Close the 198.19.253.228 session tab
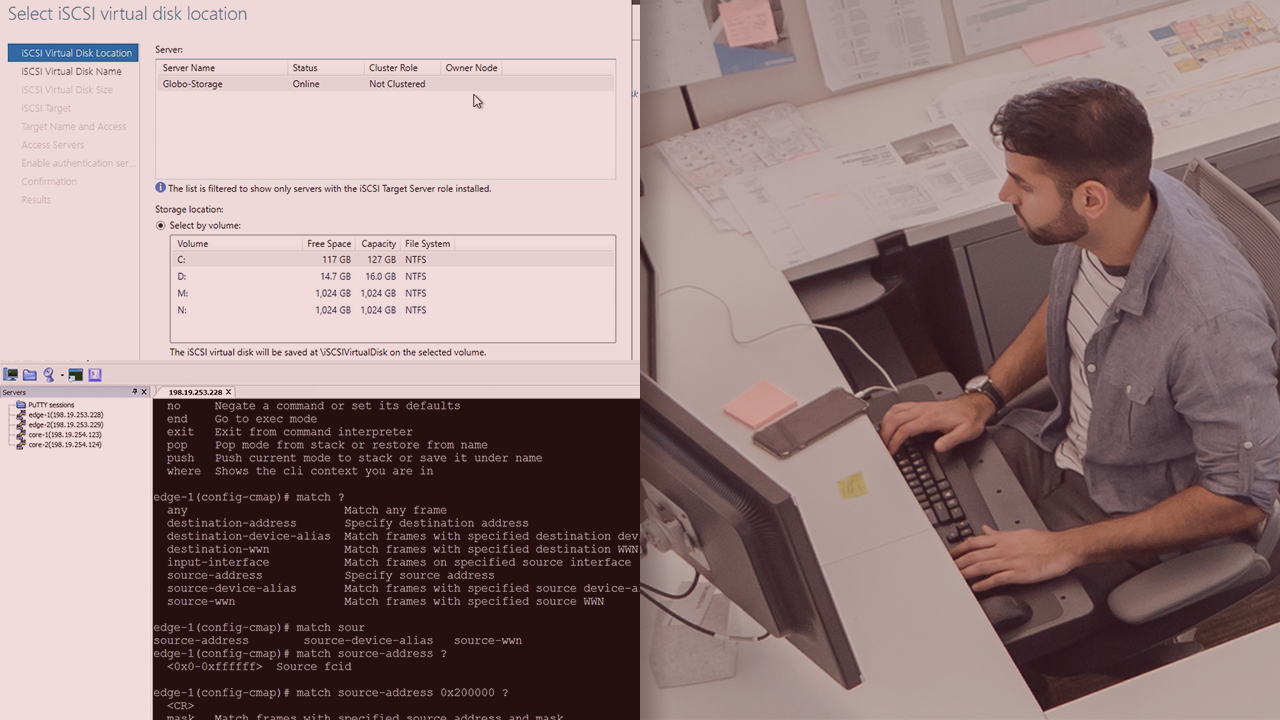Viewport: 1280px width, 720px height. tap(228, 392)
